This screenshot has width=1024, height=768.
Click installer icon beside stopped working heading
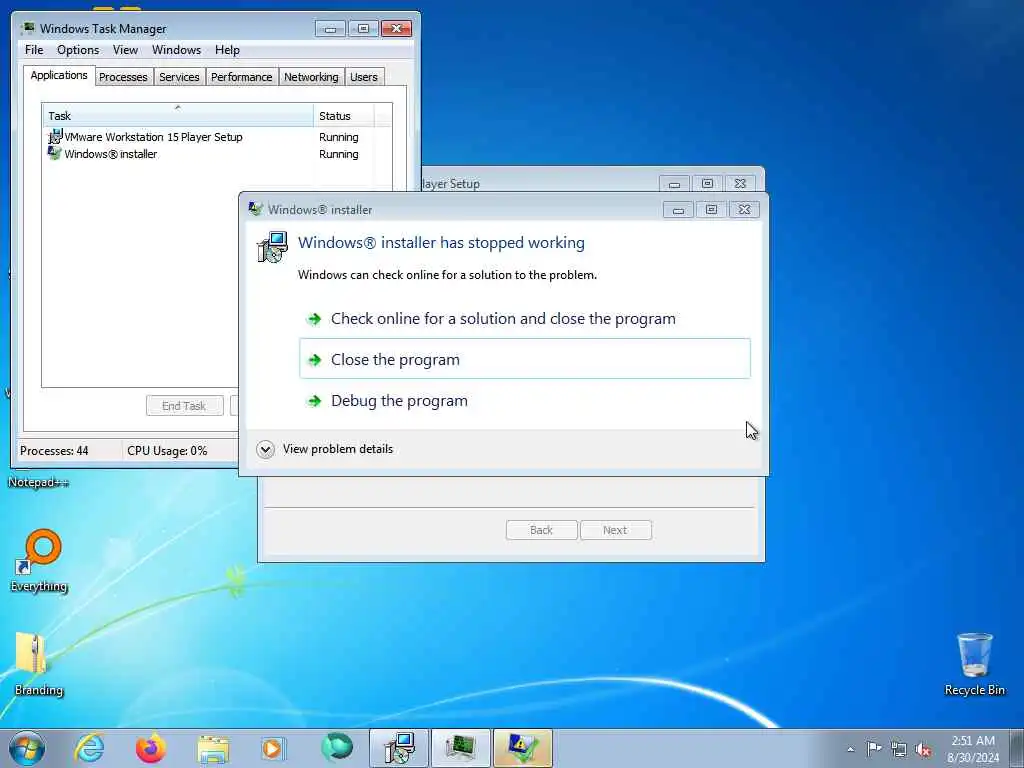point(272,247)
